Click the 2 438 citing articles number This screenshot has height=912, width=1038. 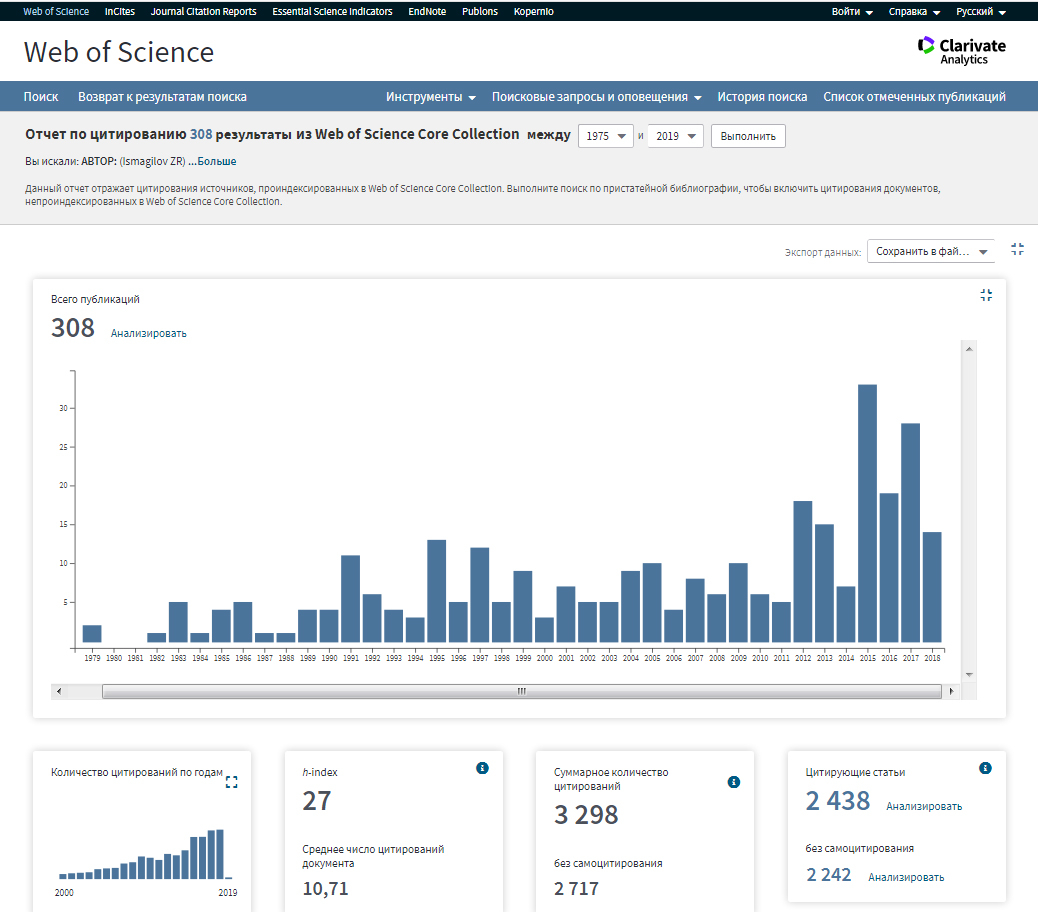(837, 801)
